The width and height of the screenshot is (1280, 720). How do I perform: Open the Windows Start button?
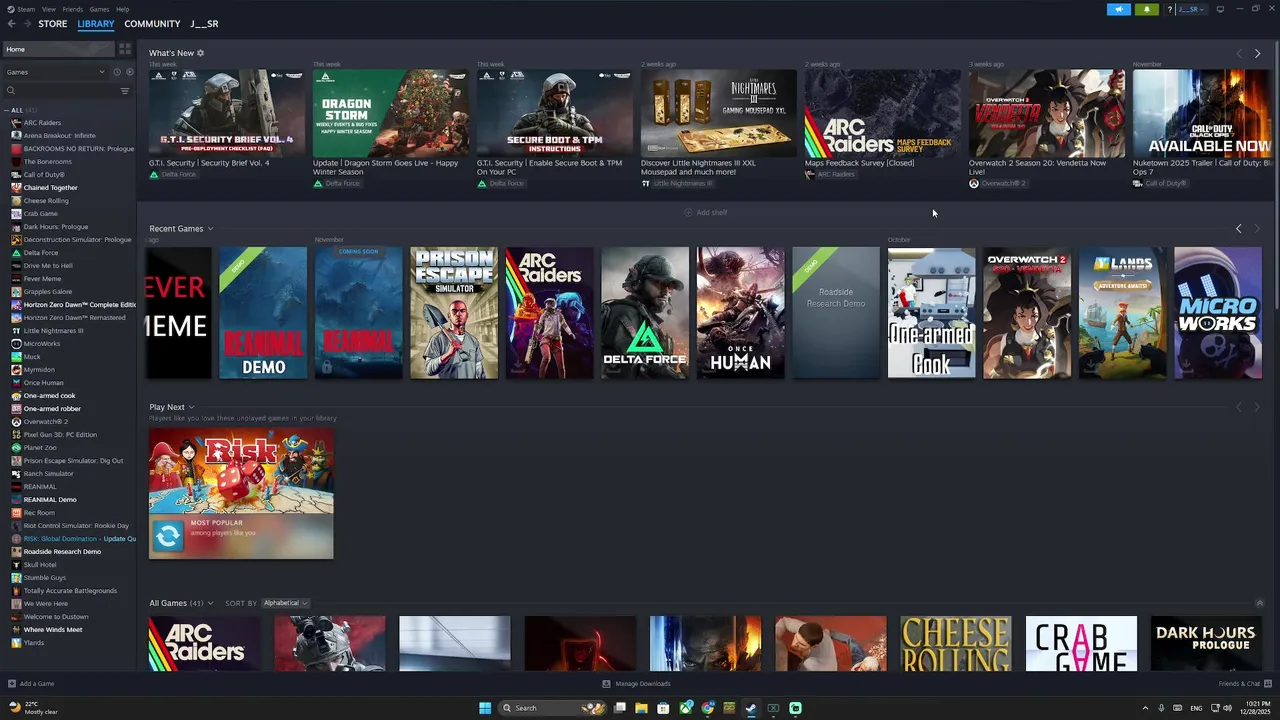(485, 708)
